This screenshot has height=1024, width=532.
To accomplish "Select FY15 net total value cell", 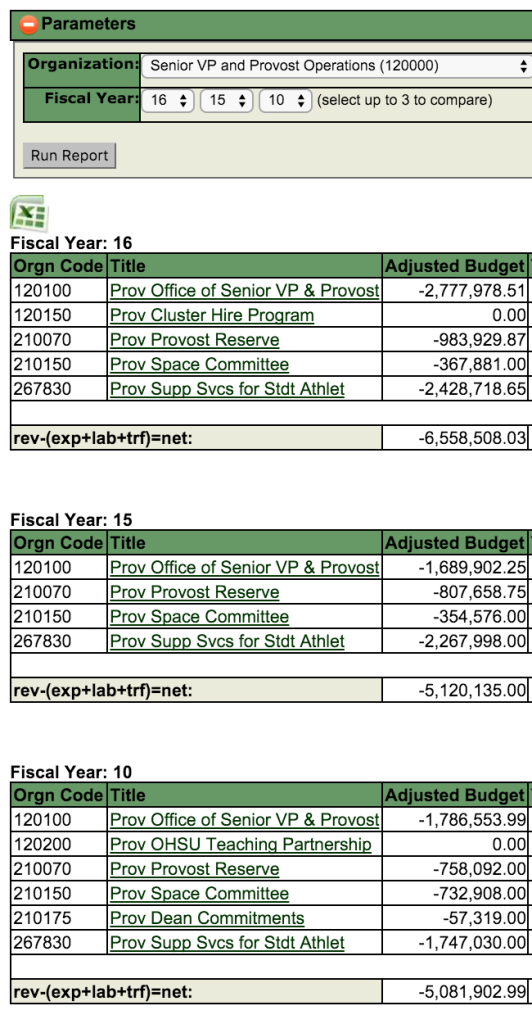I will (x=454, y=690).
